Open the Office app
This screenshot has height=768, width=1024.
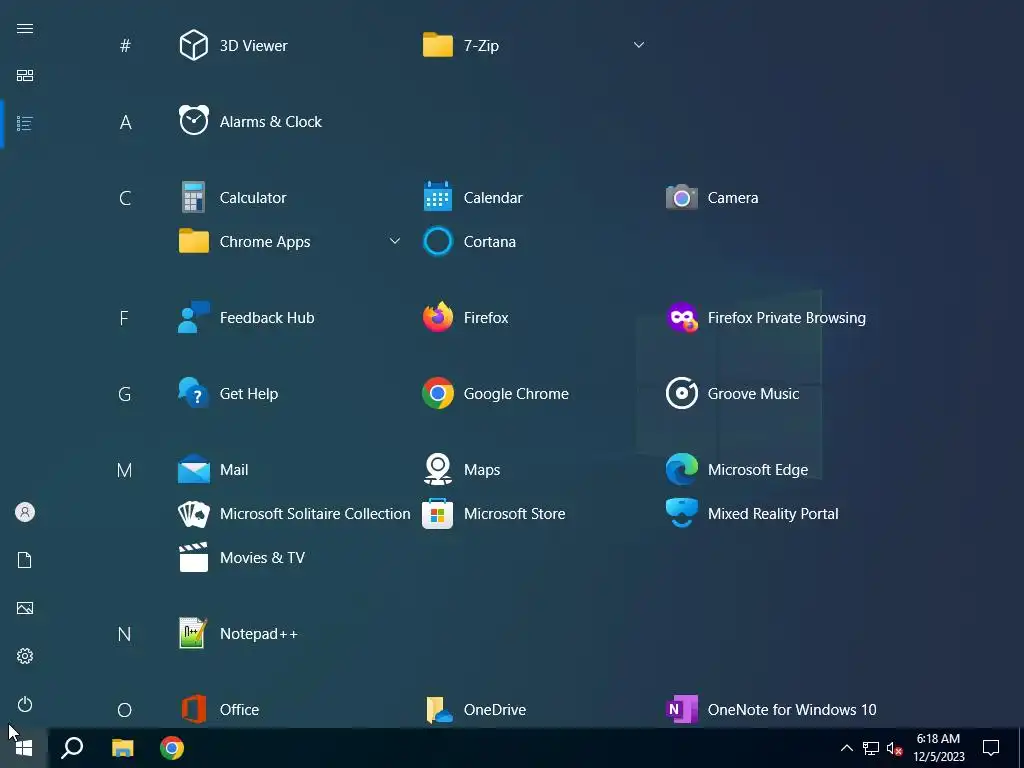[x=219, y=709]
